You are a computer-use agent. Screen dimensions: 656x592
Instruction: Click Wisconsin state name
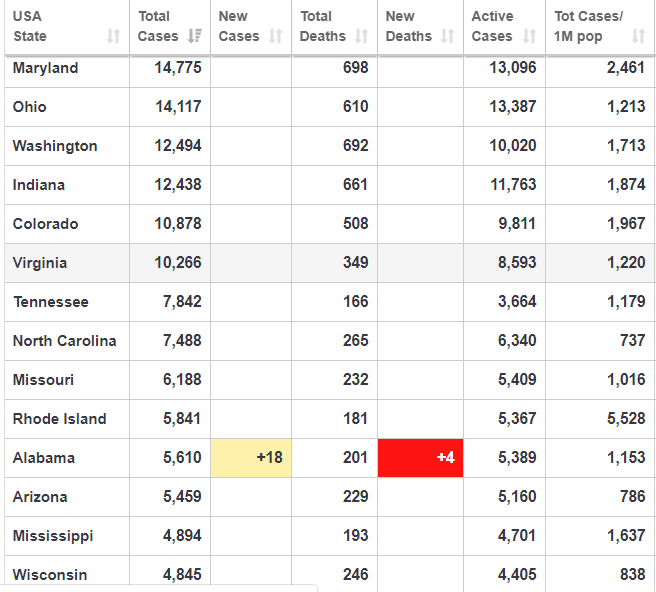pyautogui.click(x=50, y=575)
